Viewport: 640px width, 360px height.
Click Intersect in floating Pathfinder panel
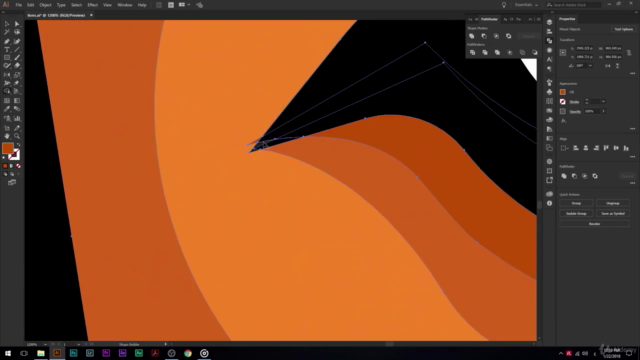pyautogui.click(x=496, y=36)
